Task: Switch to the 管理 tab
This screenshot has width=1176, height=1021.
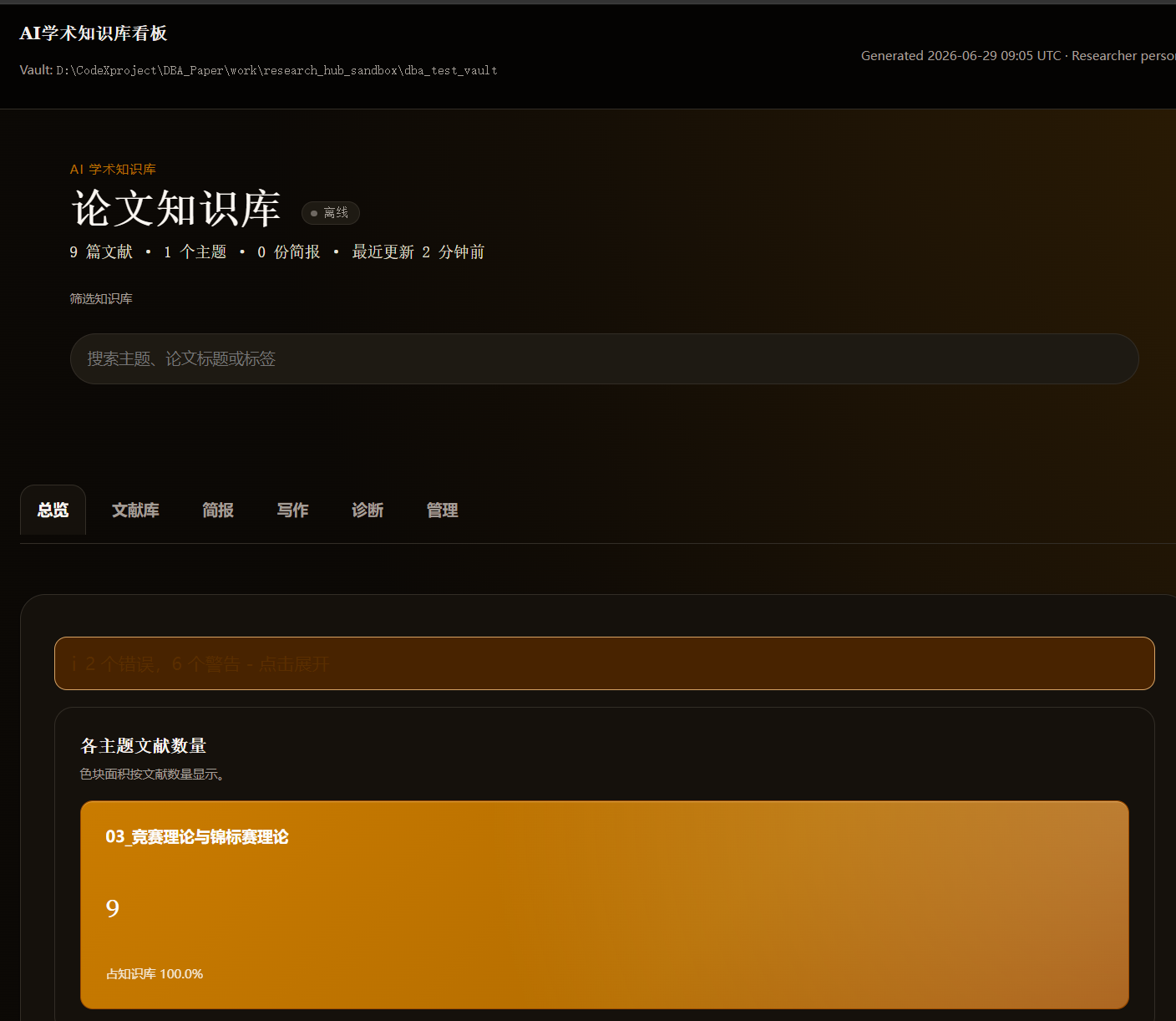Action: click(x=442, y=510)
